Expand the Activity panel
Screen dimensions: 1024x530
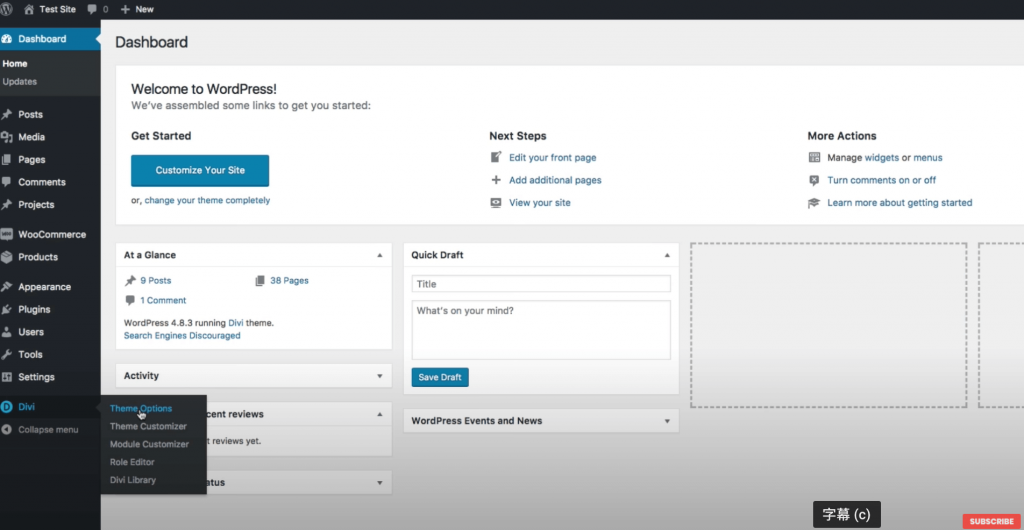379,376
